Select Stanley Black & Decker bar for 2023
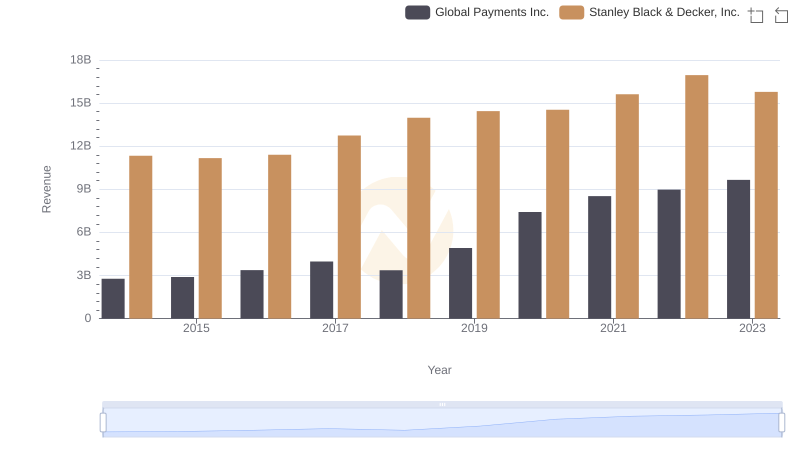This screenshot has height=461, width=800. [766, 205]
